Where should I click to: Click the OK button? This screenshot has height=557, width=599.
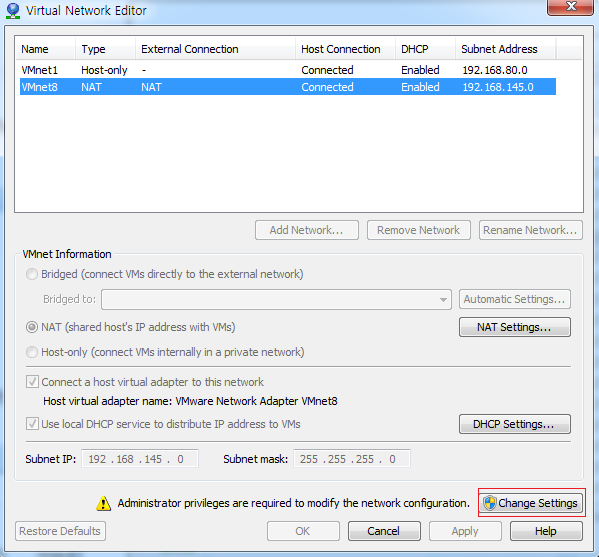point(303,531)
